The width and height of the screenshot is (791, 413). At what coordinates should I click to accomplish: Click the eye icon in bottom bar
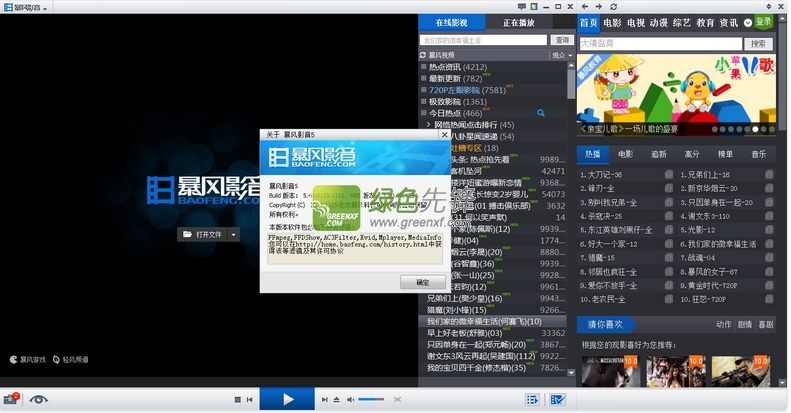coord(38,399)
